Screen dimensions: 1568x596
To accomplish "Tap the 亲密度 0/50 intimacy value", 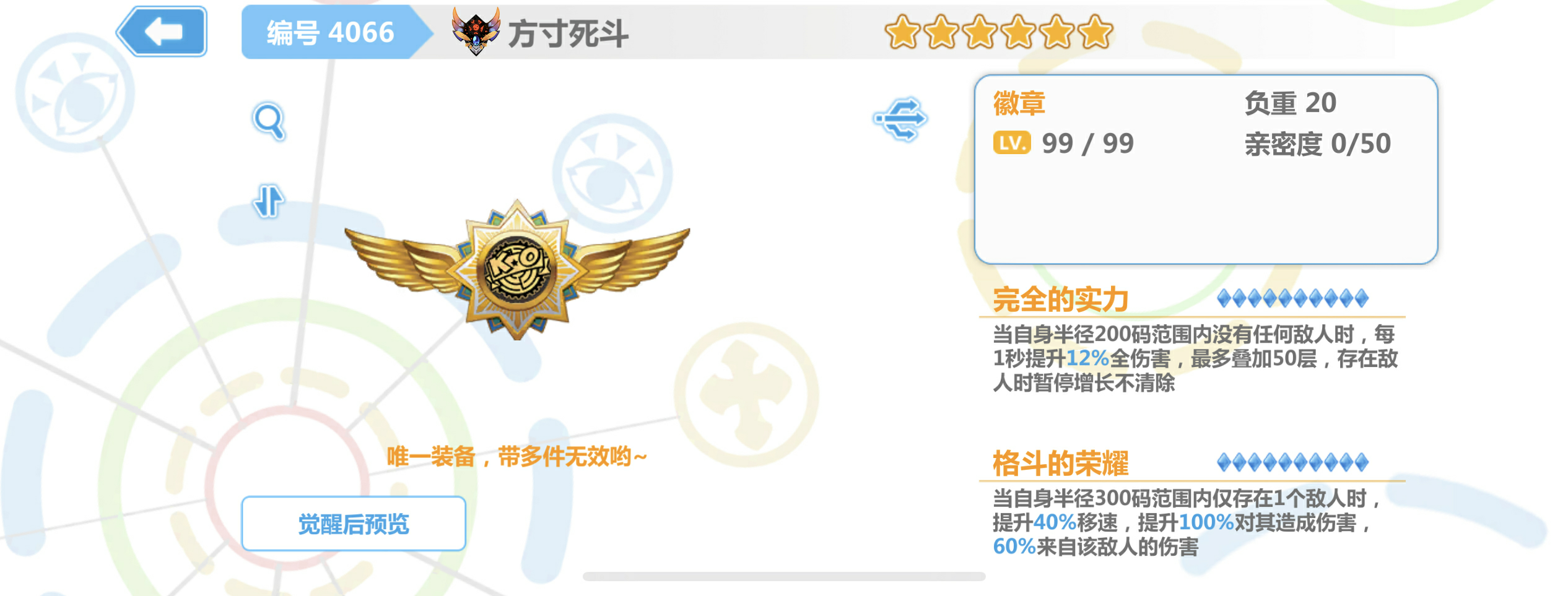I will tap(1318, 144).
